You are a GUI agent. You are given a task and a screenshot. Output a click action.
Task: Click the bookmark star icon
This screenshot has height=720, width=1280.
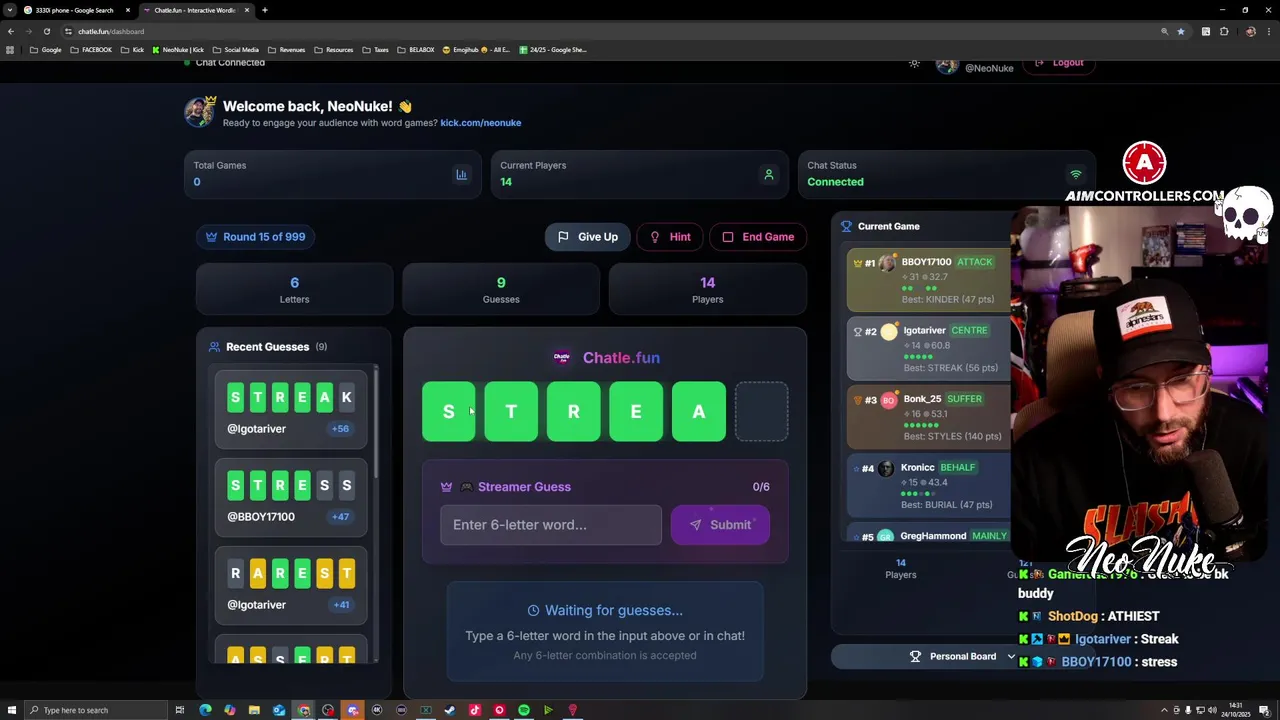click(x=1181, y=31)
